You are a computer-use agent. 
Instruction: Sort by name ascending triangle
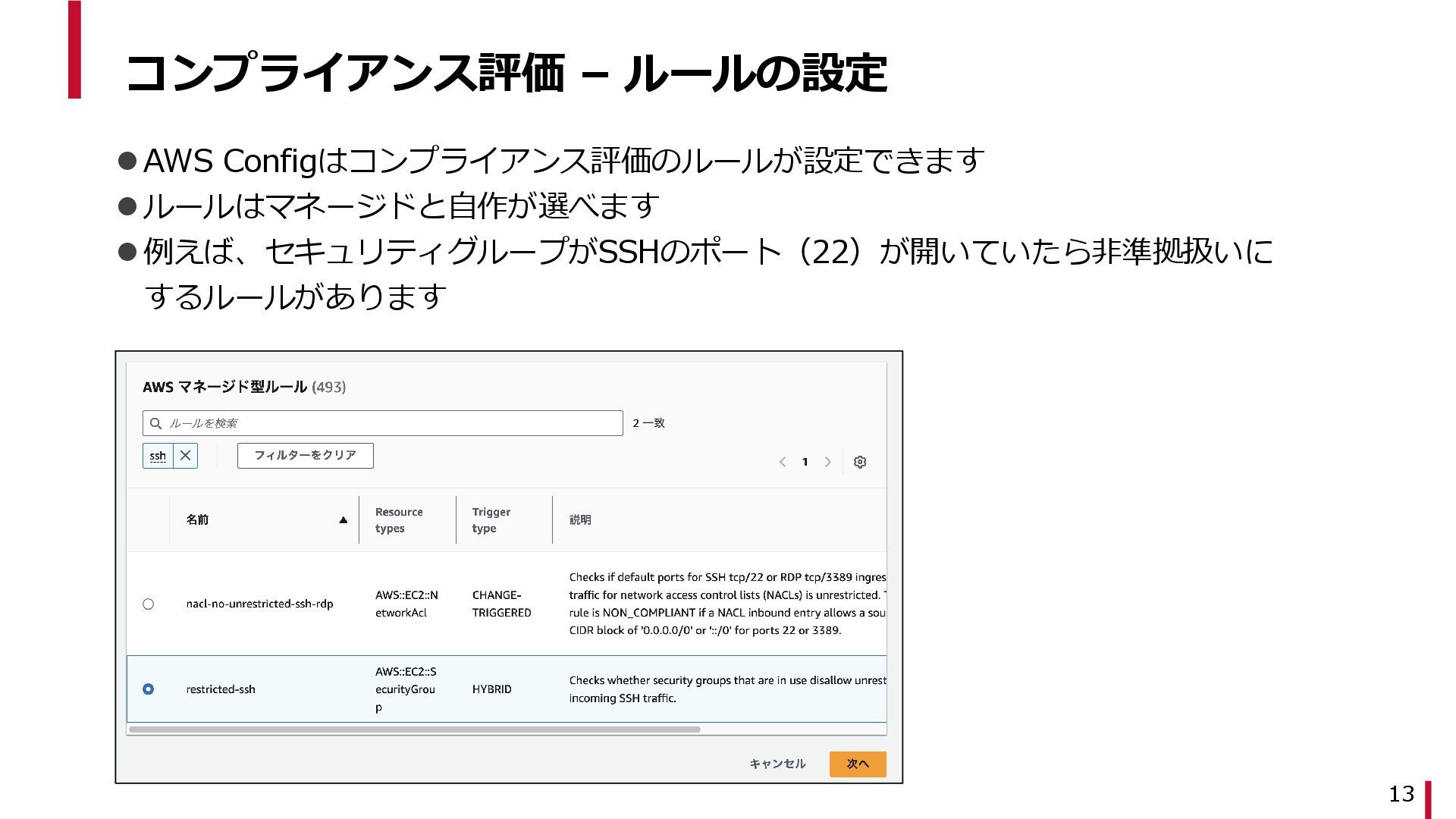point(343,520)
